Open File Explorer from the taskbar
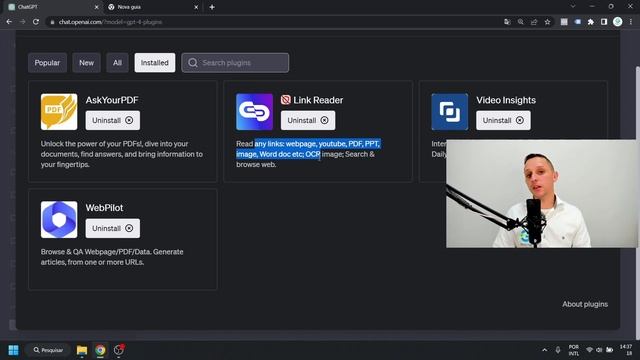The height and width of the screenshot is (360, 640). pos(82,350)
